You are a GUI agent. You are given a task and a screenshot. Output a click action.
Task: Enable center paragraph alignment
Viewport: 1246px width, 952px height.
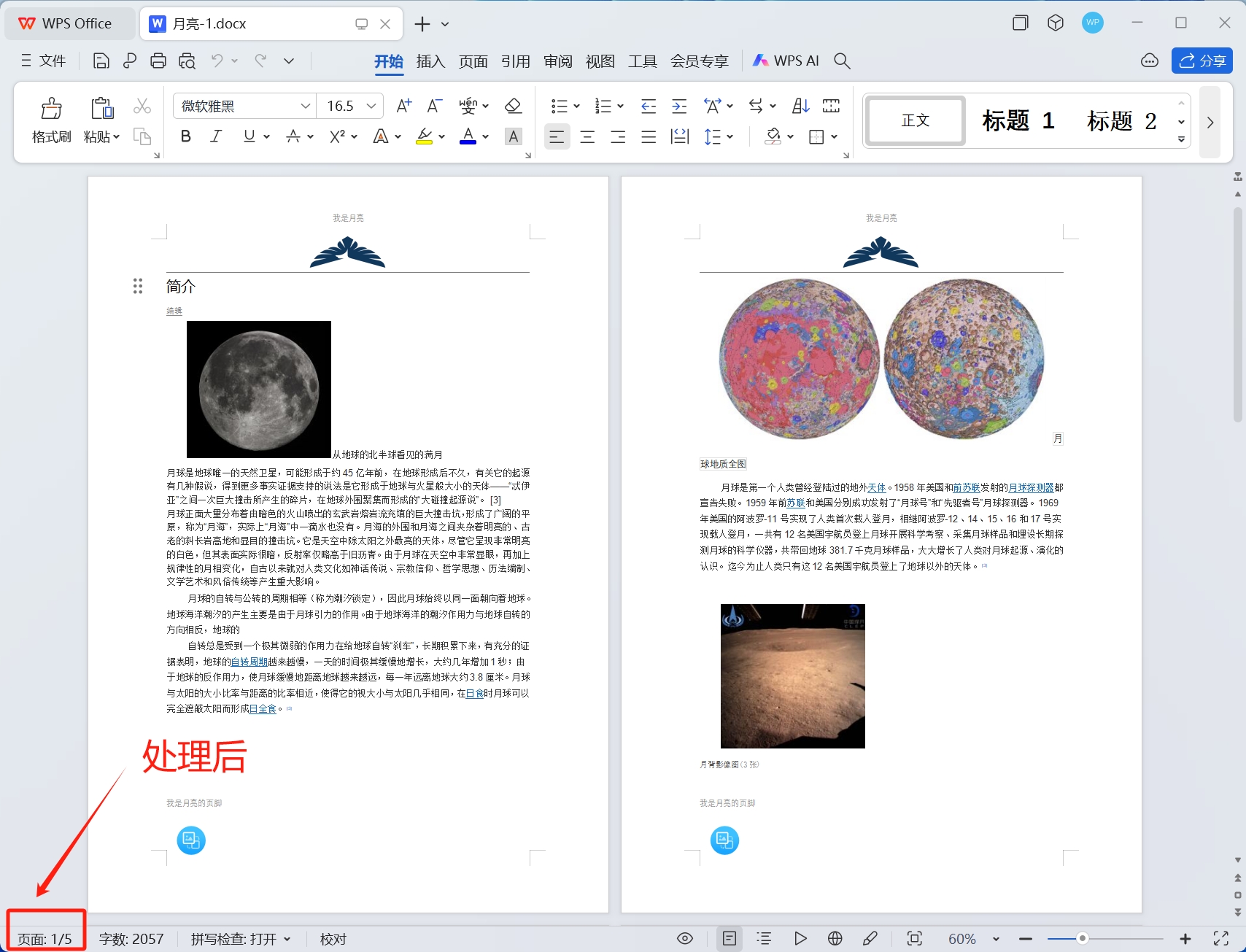pos(587,136)
